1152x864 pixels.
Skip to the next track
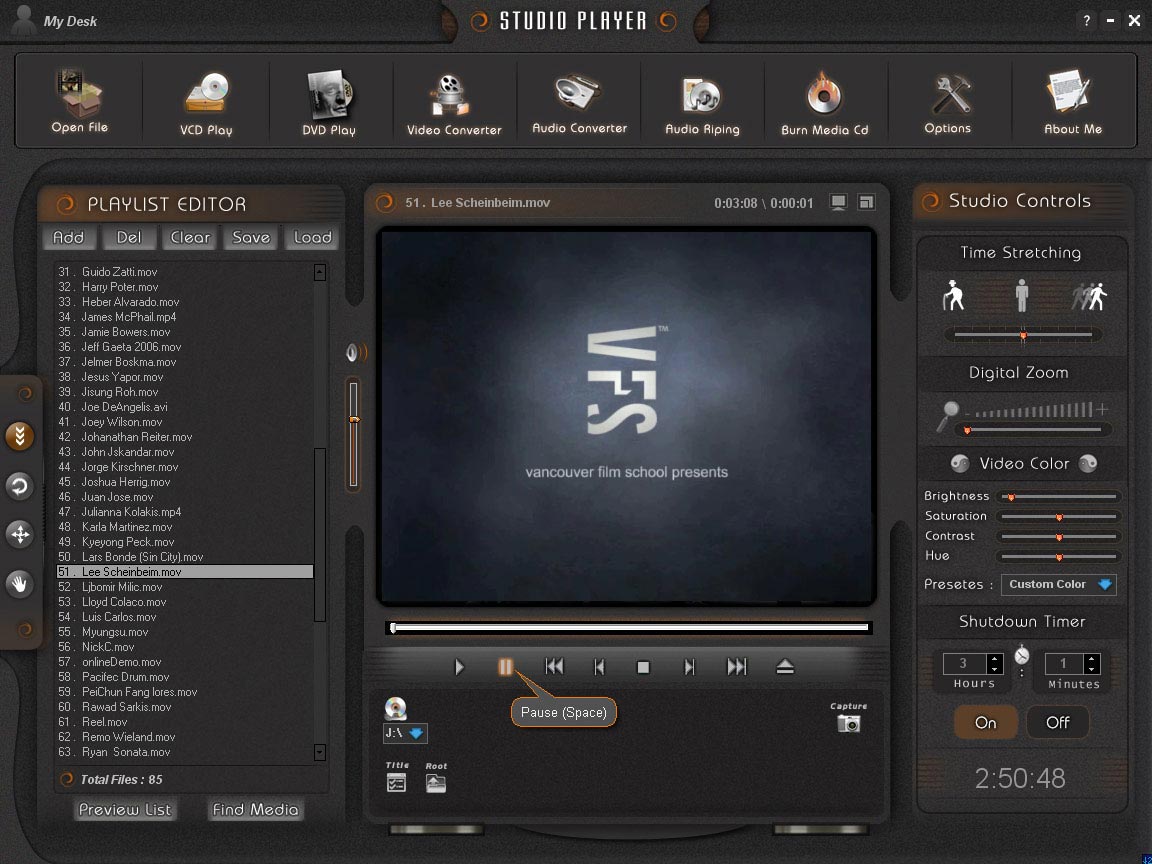[x=736, y=667]
